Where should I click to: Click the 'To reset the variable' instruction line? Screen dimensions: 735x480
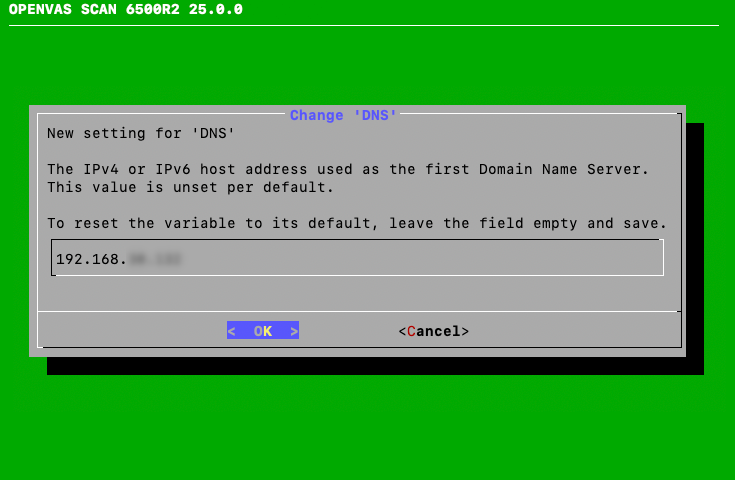pos(357,223)
